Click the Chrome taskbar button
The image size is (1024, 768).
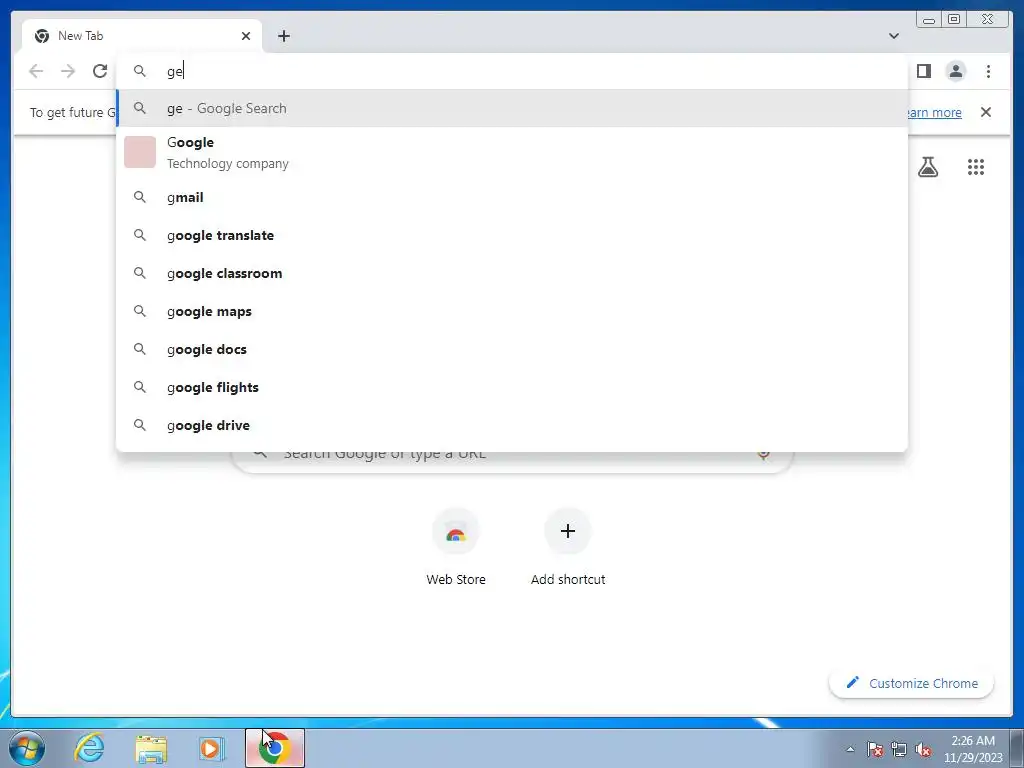(x=275, y=748)
